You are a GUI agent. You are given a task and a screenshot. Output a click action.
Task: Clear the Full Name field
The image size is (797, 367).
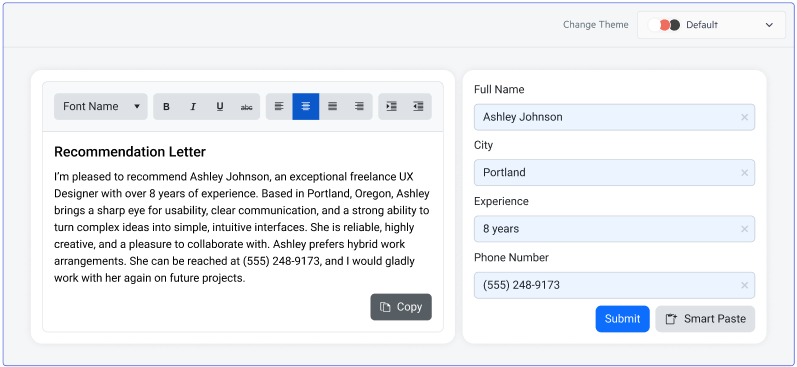(745, 117)
